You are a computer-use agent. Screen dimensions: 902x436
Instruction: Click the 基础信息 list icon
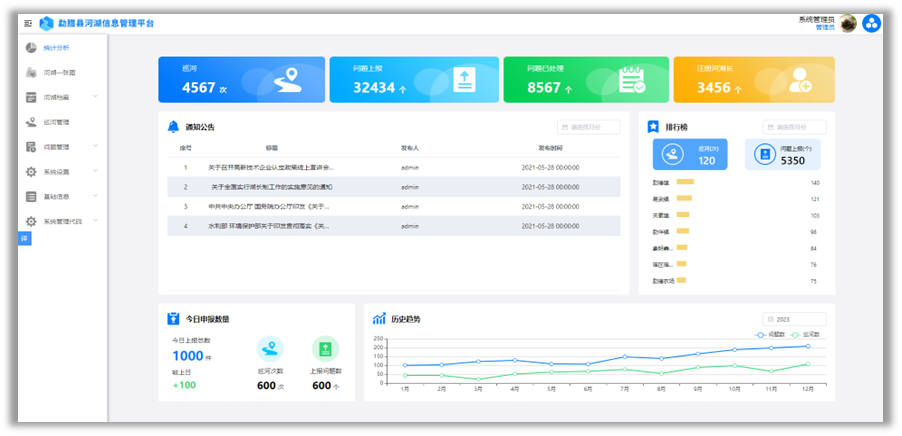[32, 196]
